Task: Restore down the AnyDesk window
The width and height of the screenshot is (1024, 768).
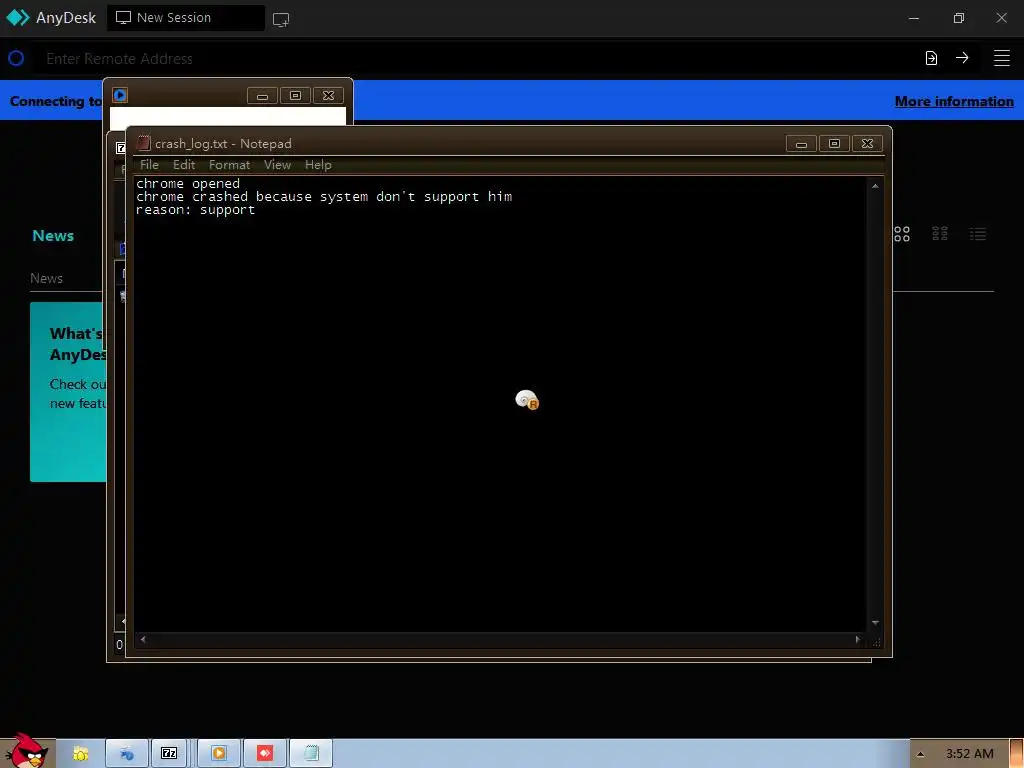Action: coord(958,18)
